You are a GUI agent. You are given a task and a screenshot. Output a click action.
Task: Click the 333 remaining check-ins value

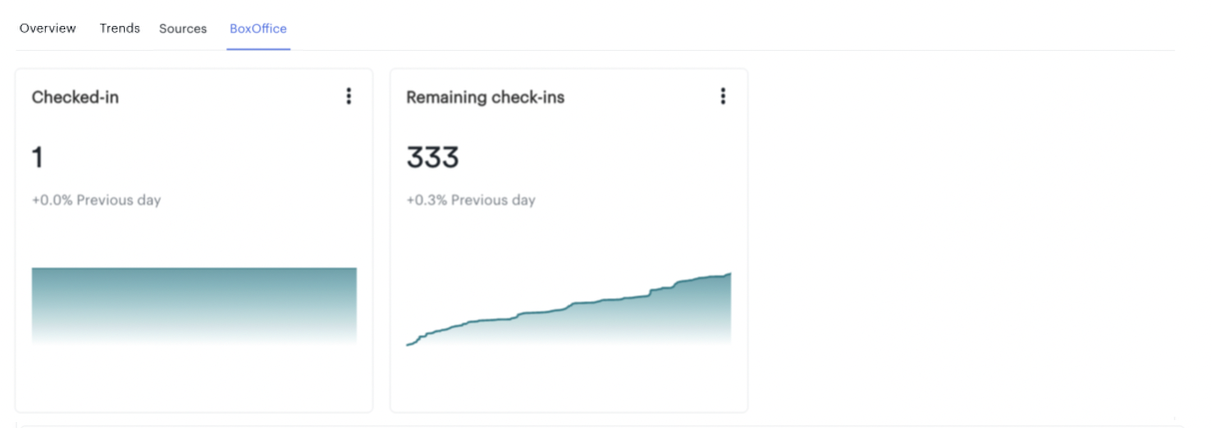[x=432, y=158]
